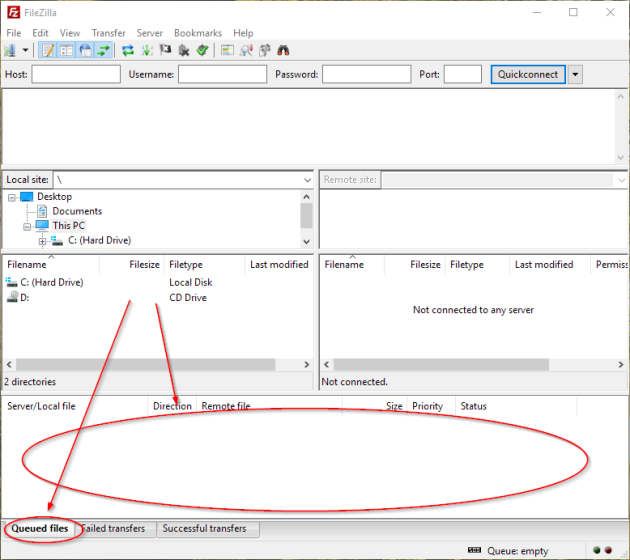Viewport: 630px width, 560px height.
Task: Open the directory listing filters icon
Action: [x=228, y=51]
